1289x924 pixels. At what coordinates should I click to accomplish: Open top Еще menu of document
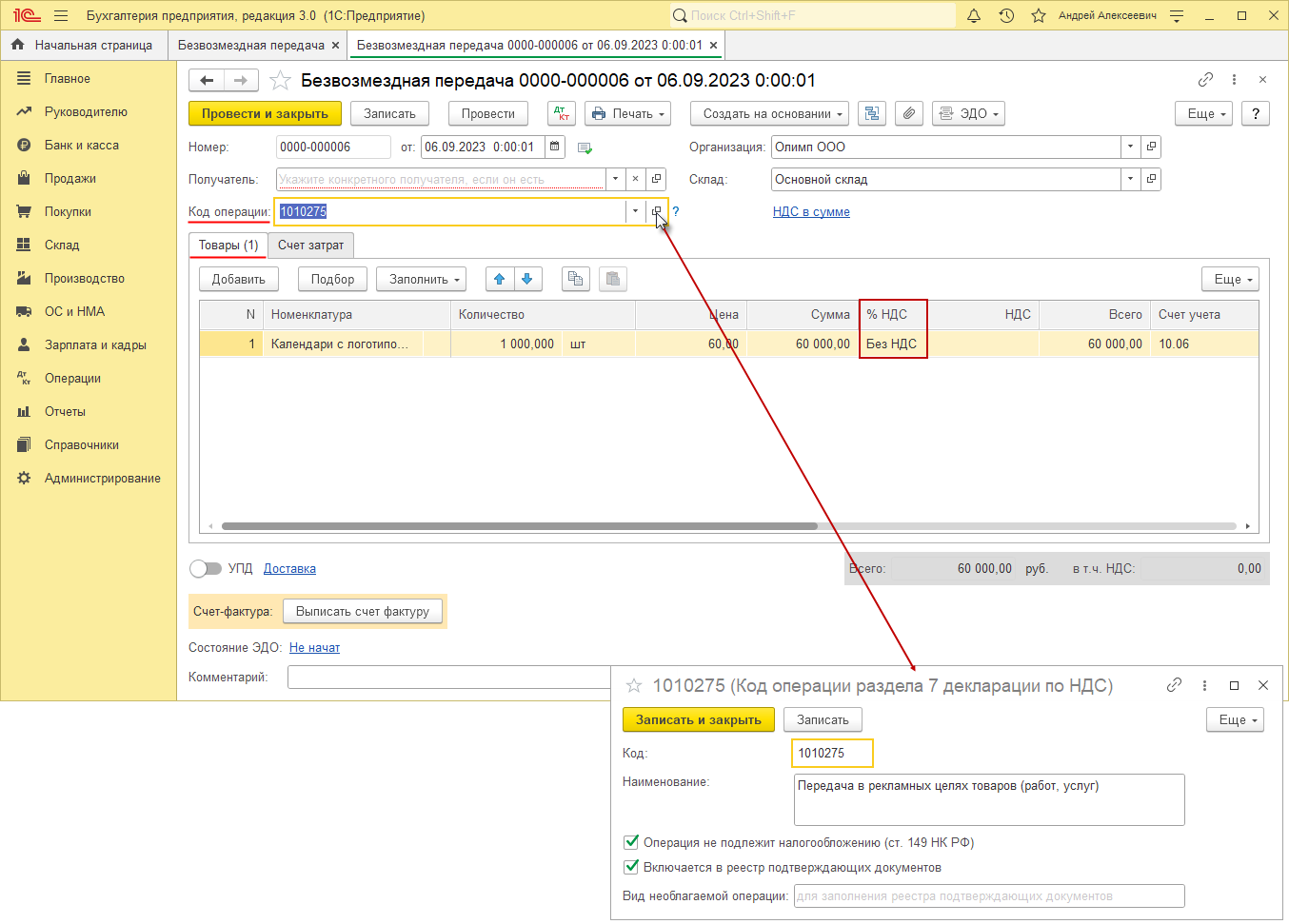(1204, 113)
